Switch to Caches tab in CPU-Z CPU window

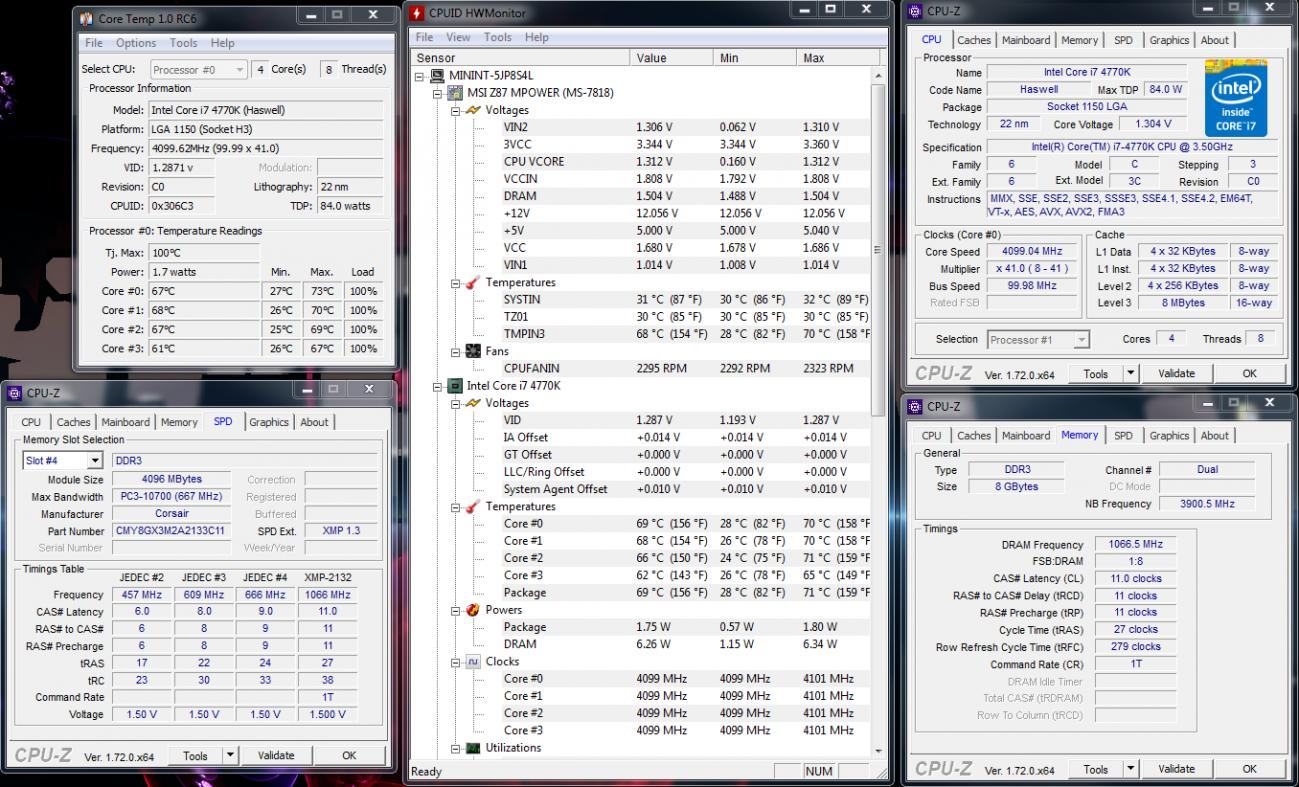pyautogui.click(x=974, y=40)
